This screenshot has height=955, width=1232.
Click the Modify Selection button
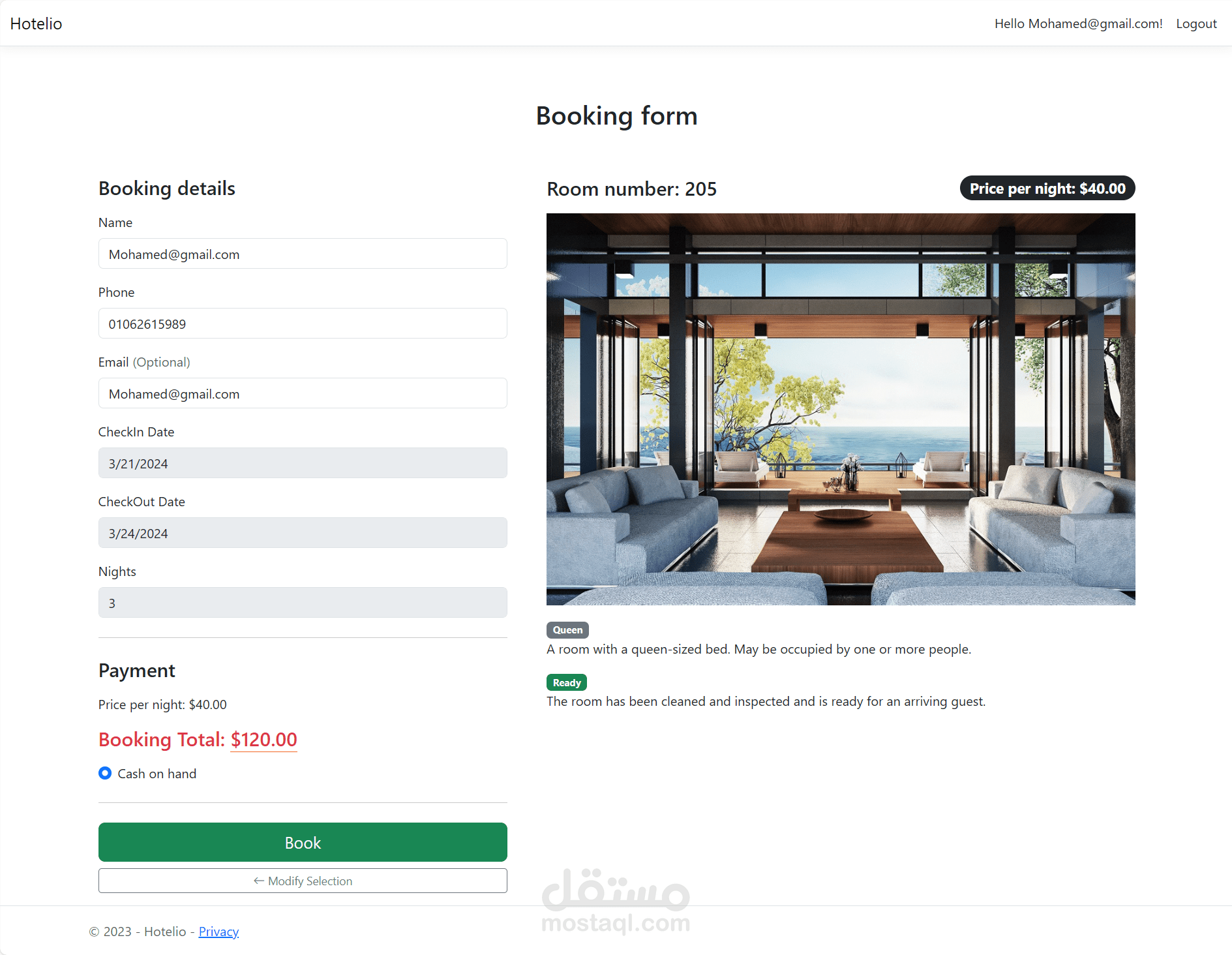point(303,881)
